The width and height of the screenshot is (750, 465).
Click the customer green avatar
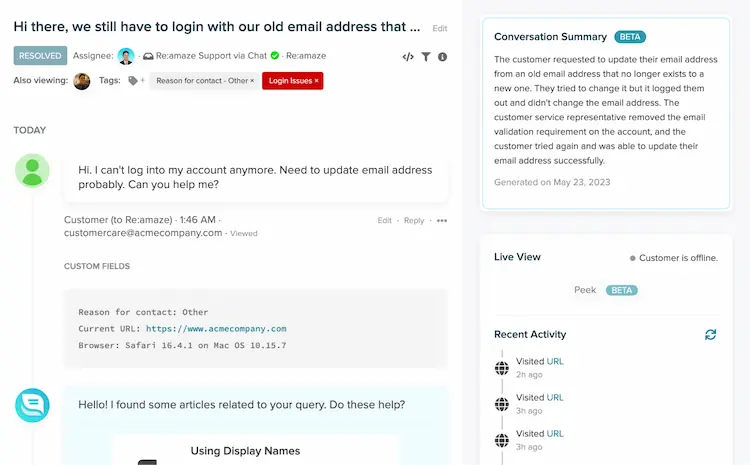(32, 171)
